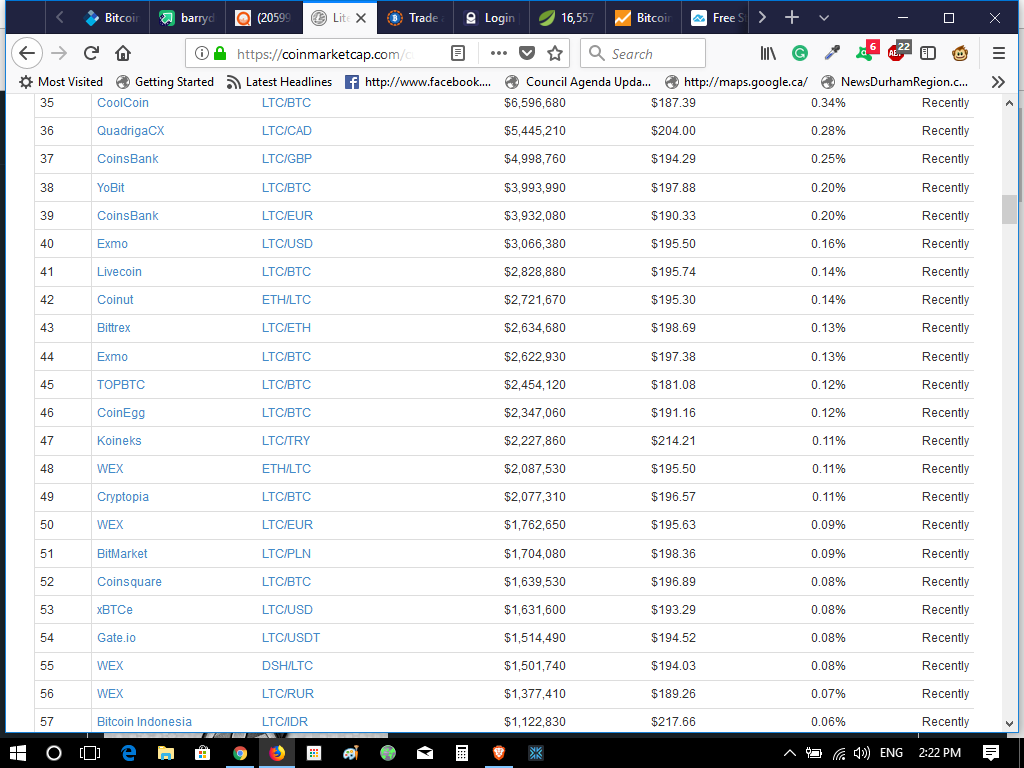The width and height of the screenshot is (1024, 768).
Task: Open maps.google.ca bookmark
Action: tap(736, 82)
